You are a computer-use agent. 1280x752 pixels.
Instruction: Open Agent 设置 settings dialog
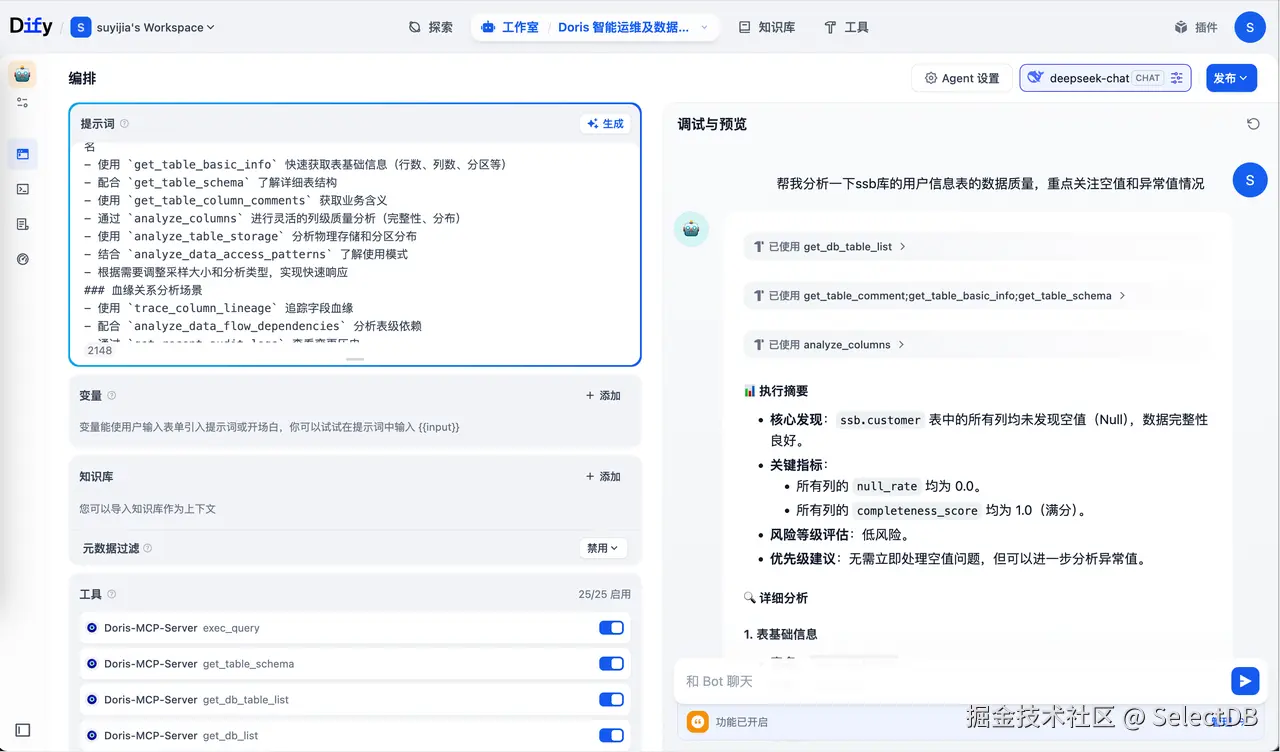coord(961,77)
